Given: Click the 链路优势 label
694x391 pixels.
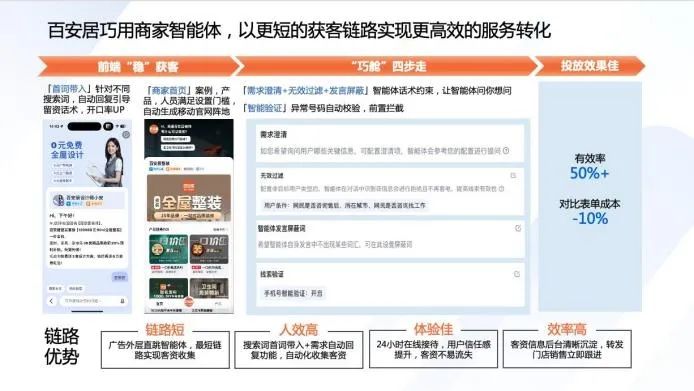Looking at the screenshot, I should click(62, 346).
